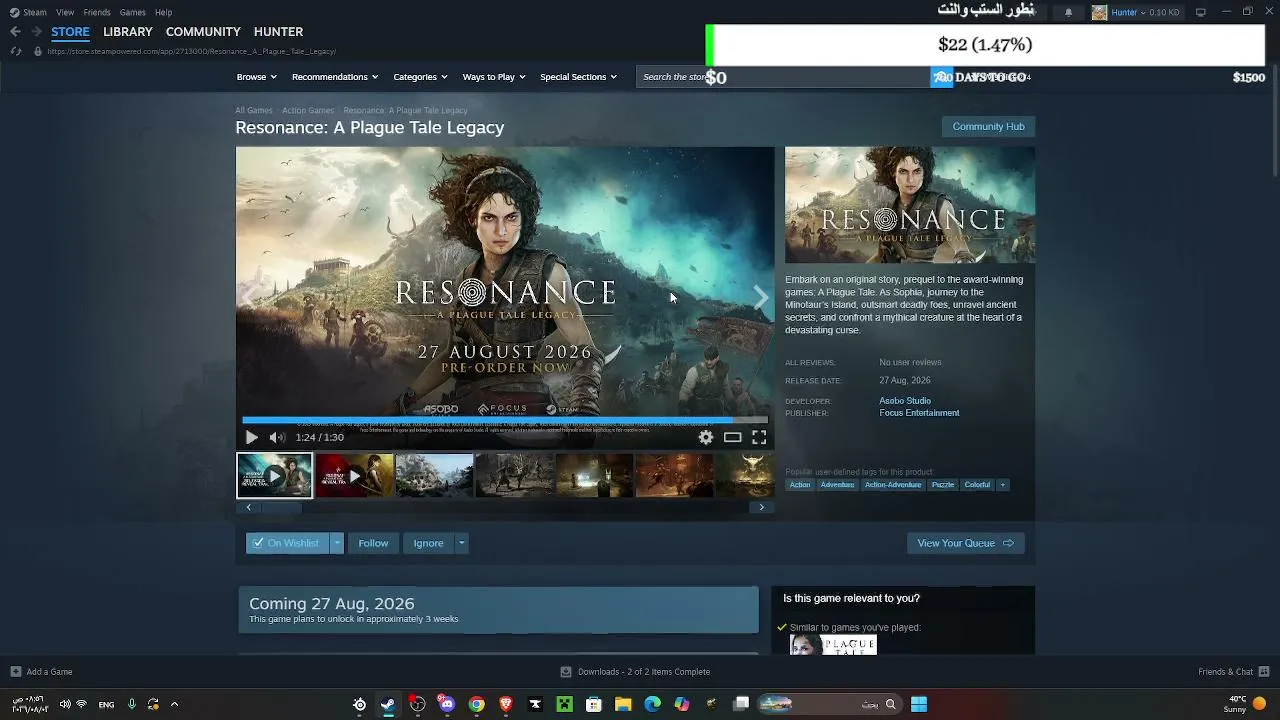The width and height of the screenshot is (1280, 720).
Task: Follow this game
Action: (x=373, y=543)
